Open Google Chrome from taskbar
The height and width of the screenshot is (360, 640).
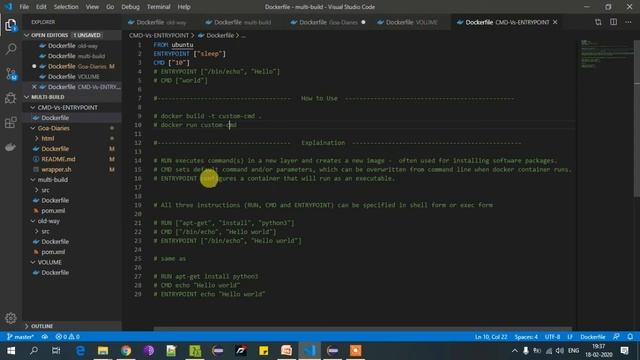[x=126, y=351]
